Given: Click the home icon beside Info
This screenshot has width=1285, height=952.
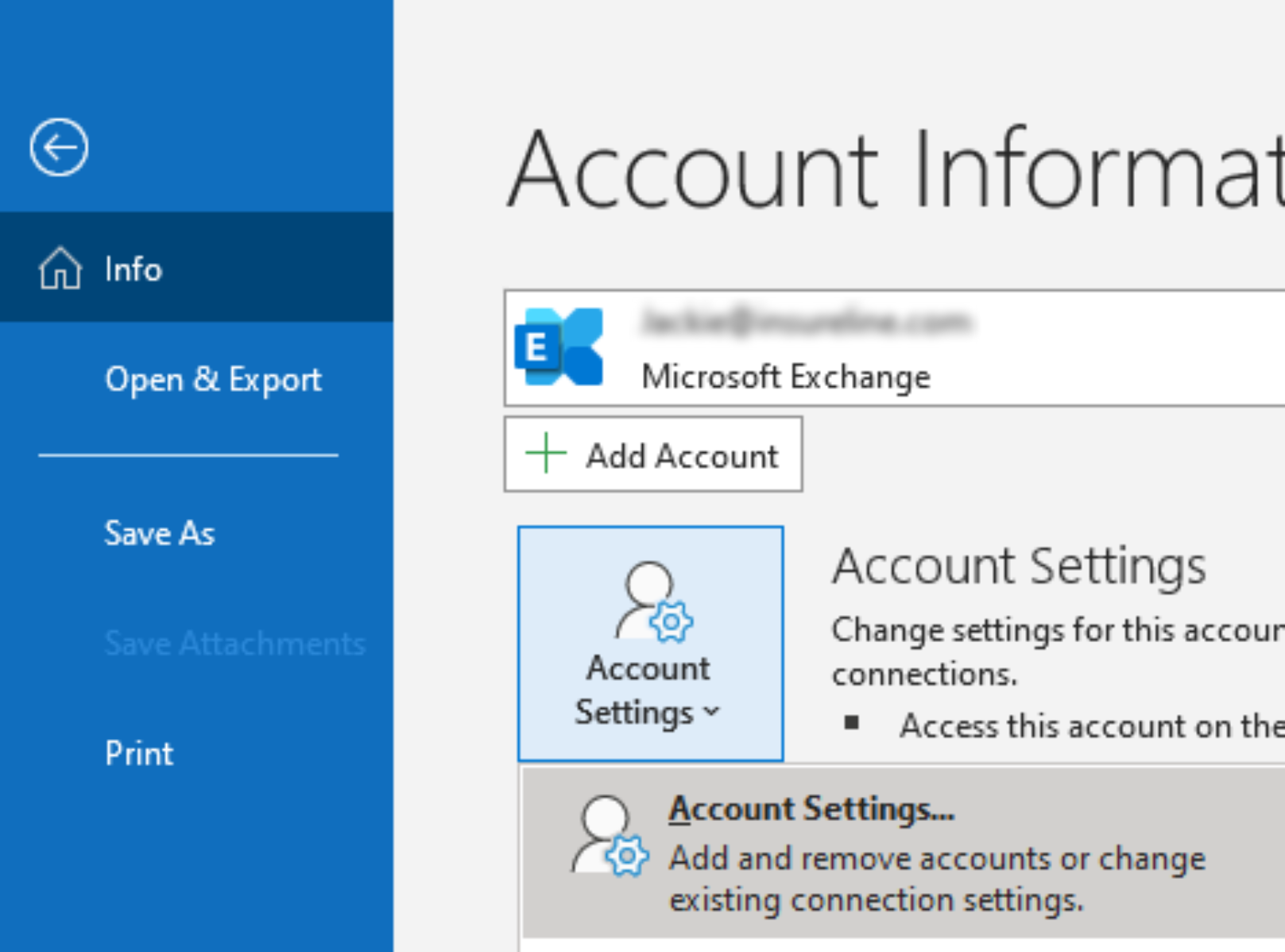Looking at the screenshot, I should coord(60,268).
